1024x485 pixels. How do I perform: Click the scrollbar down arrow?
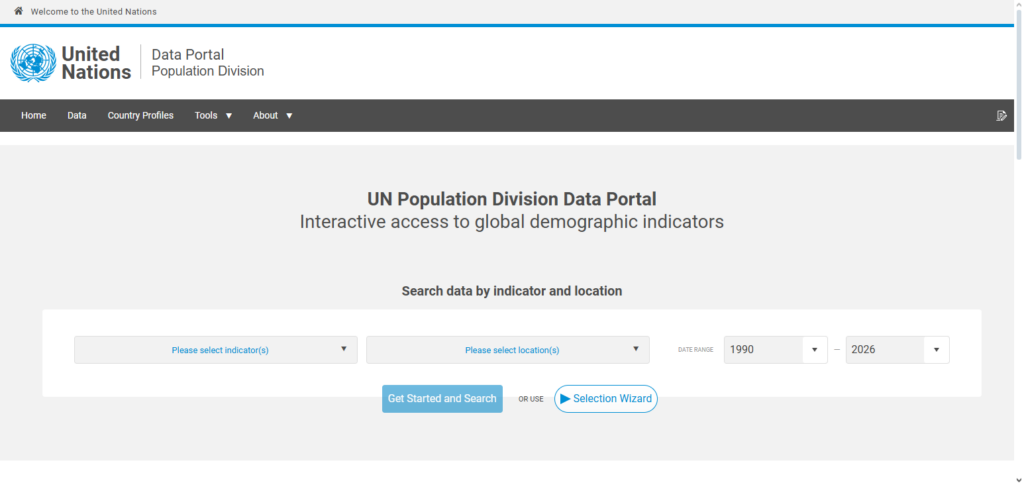[x=1019, y=480]
